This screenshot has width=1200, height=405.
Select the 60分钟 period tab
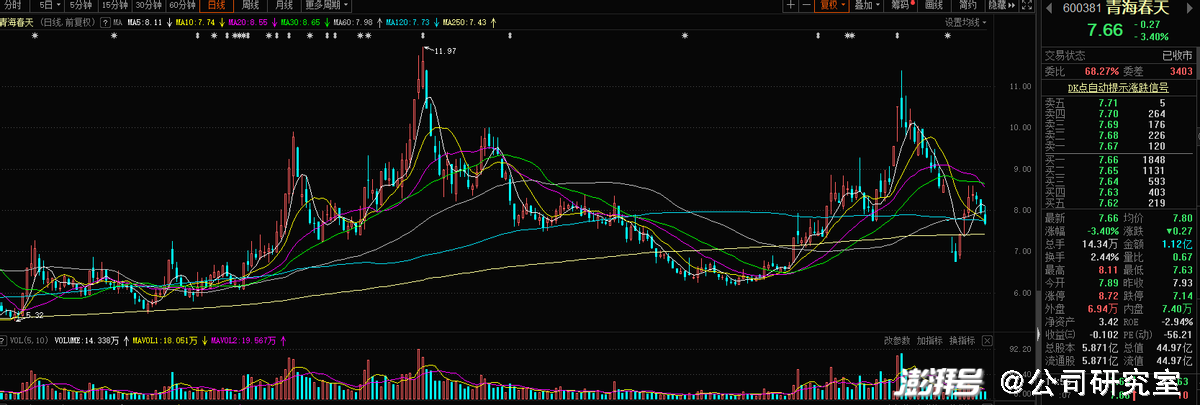[181, 5]
